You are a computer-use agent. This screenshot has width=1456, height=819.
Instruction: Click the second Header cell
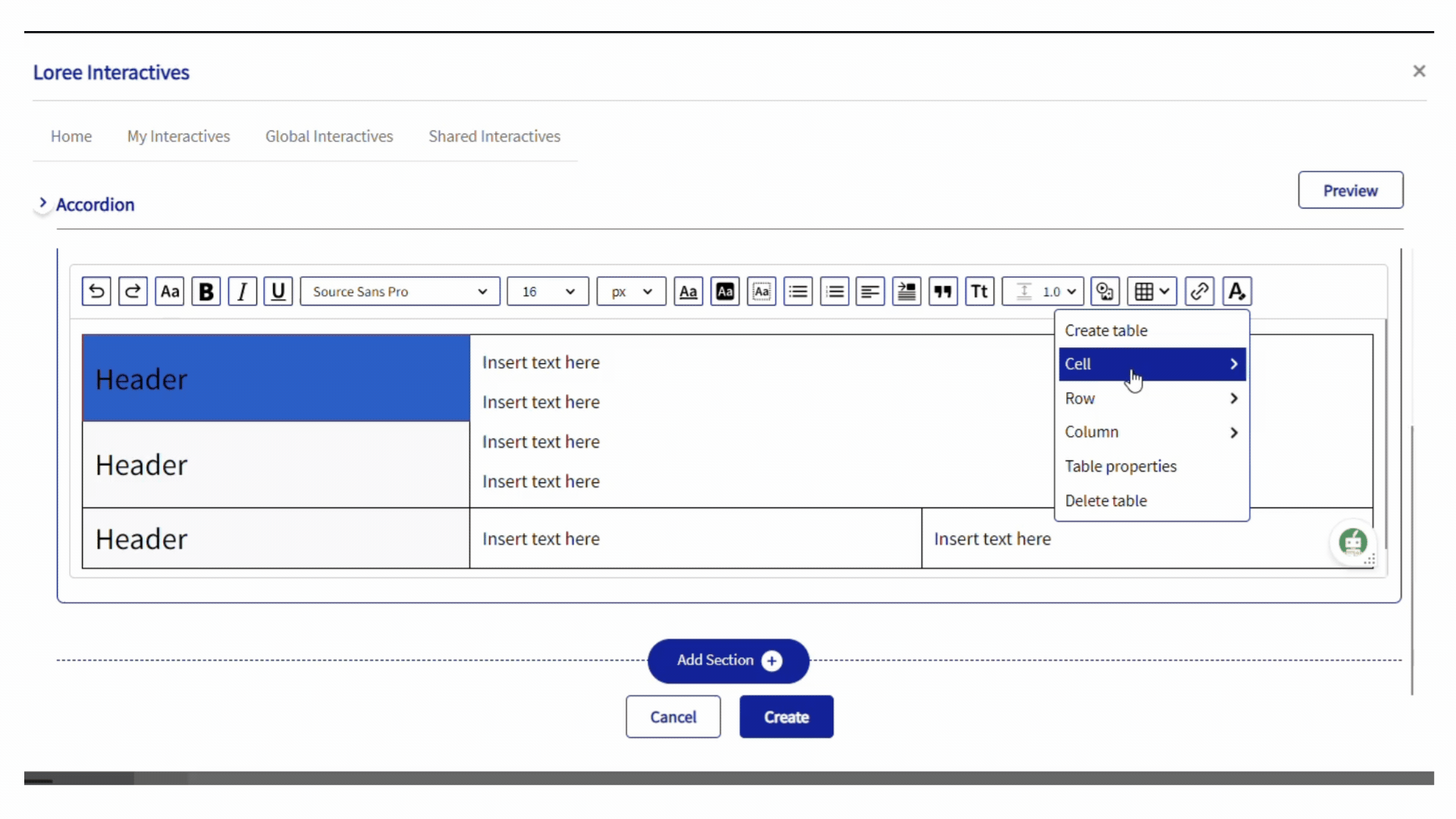click(276, 465)
